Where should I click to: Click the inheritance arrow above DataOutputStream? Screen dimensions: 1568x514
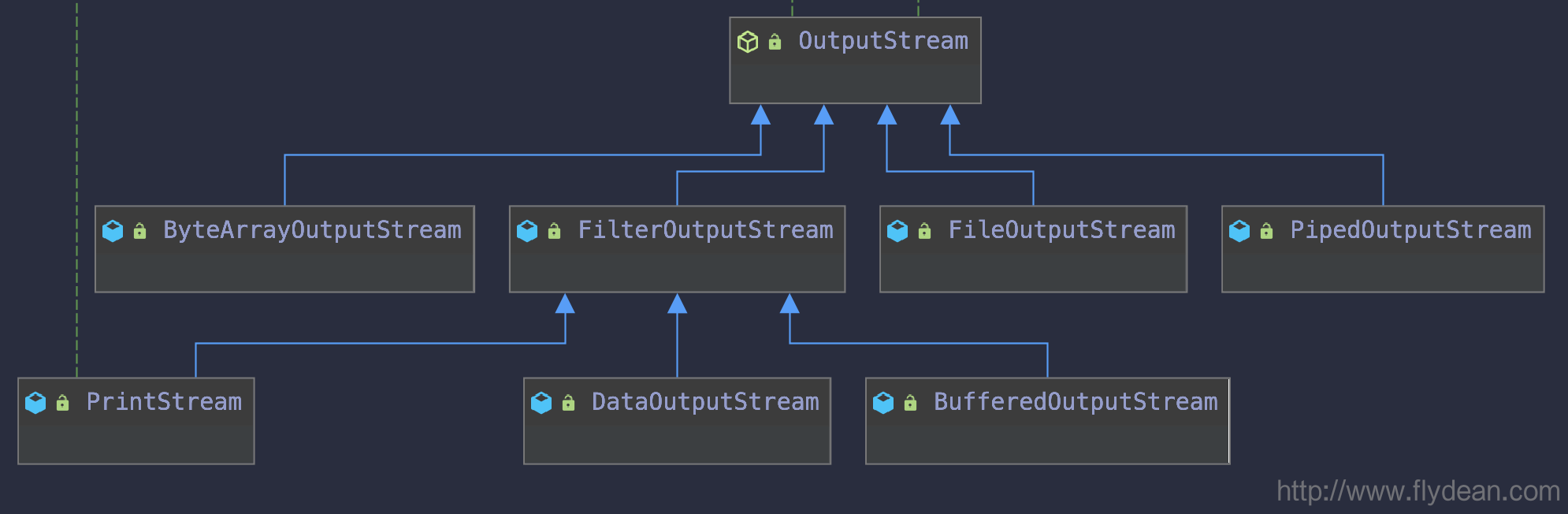tap(677, 304)
